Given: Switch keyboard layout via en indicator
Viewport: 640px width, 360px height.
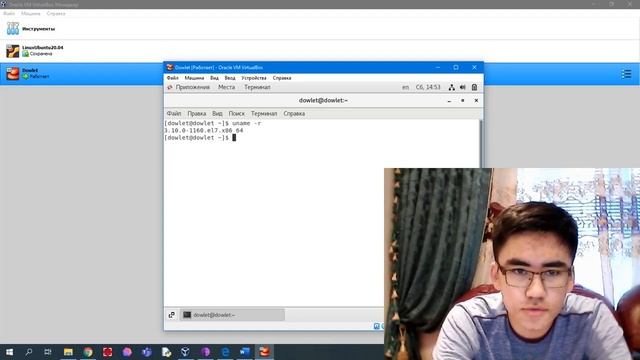Looking at the screenshot, I should (405, 87).
